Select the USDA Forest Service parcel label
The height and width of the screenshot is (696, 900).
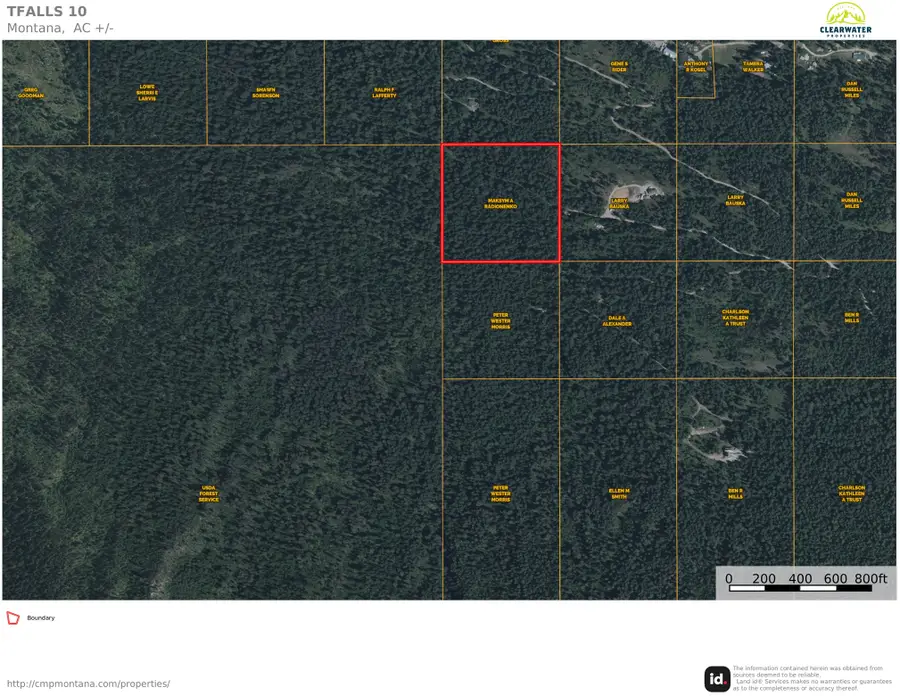209,493
